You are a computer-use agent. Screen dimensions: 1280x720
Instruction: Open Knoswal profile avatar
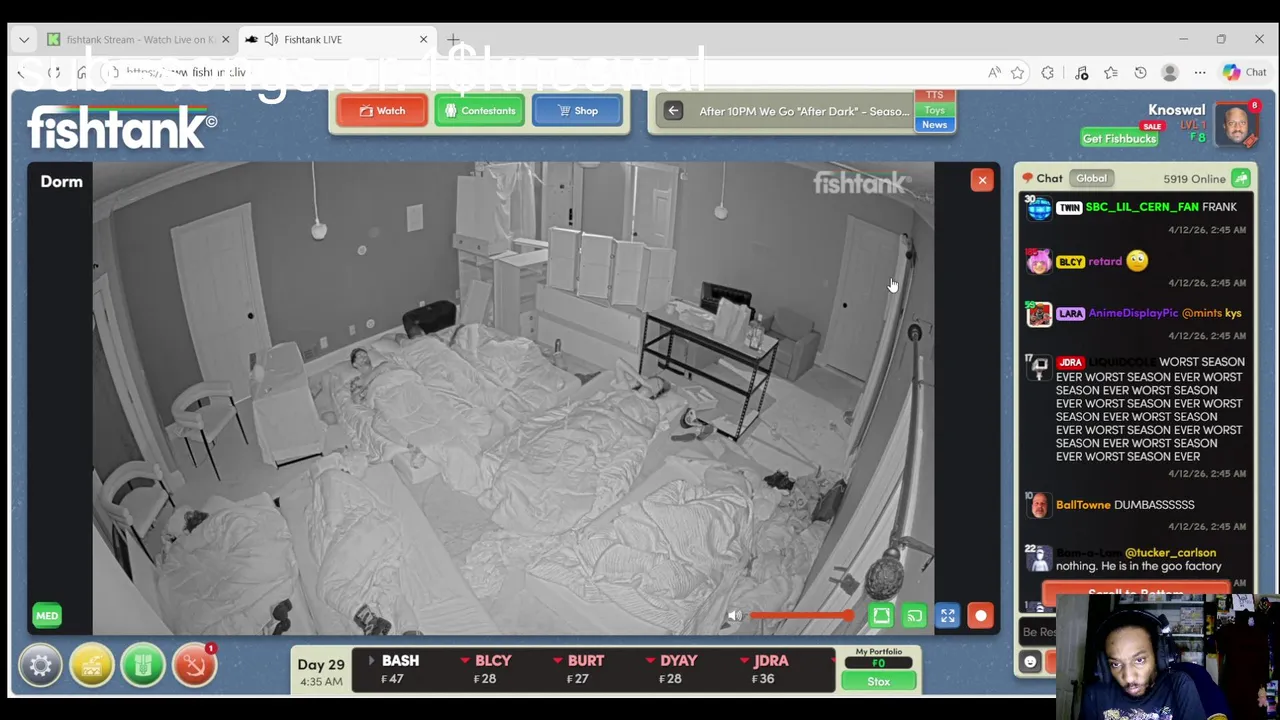1236,125
